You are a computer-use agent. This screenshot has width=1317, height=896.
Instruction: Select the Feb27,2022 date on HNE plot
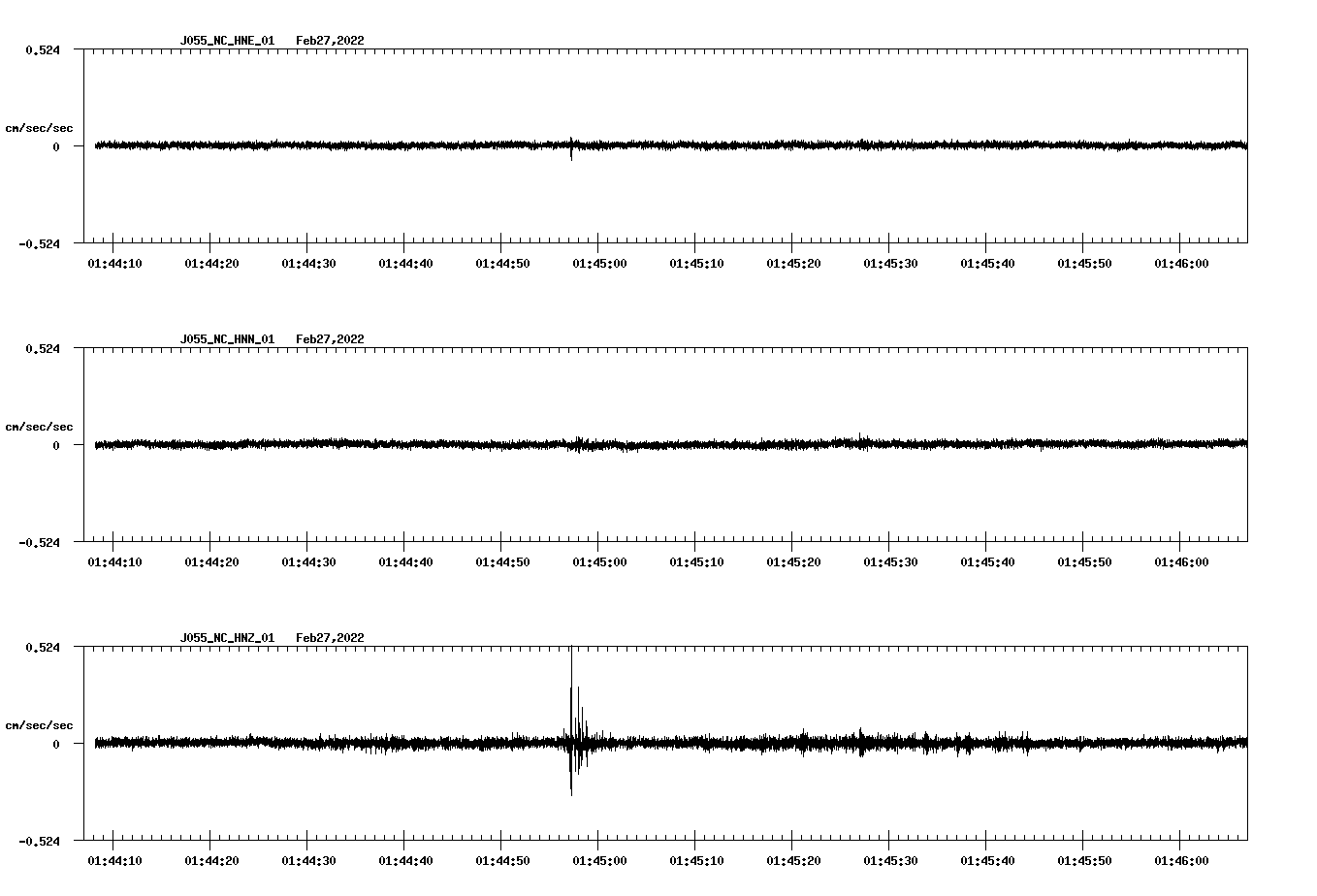pyautogui.click(x=330, y=41)
